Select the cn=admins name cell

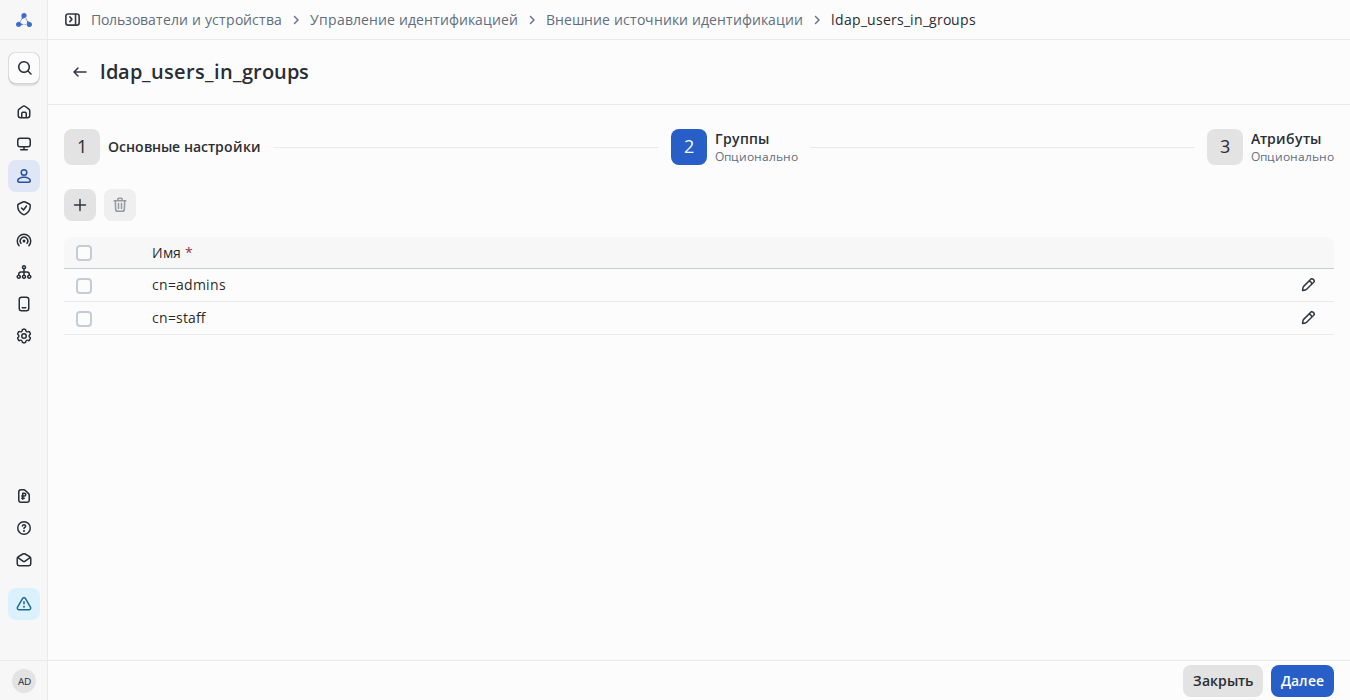click(189, 285)
